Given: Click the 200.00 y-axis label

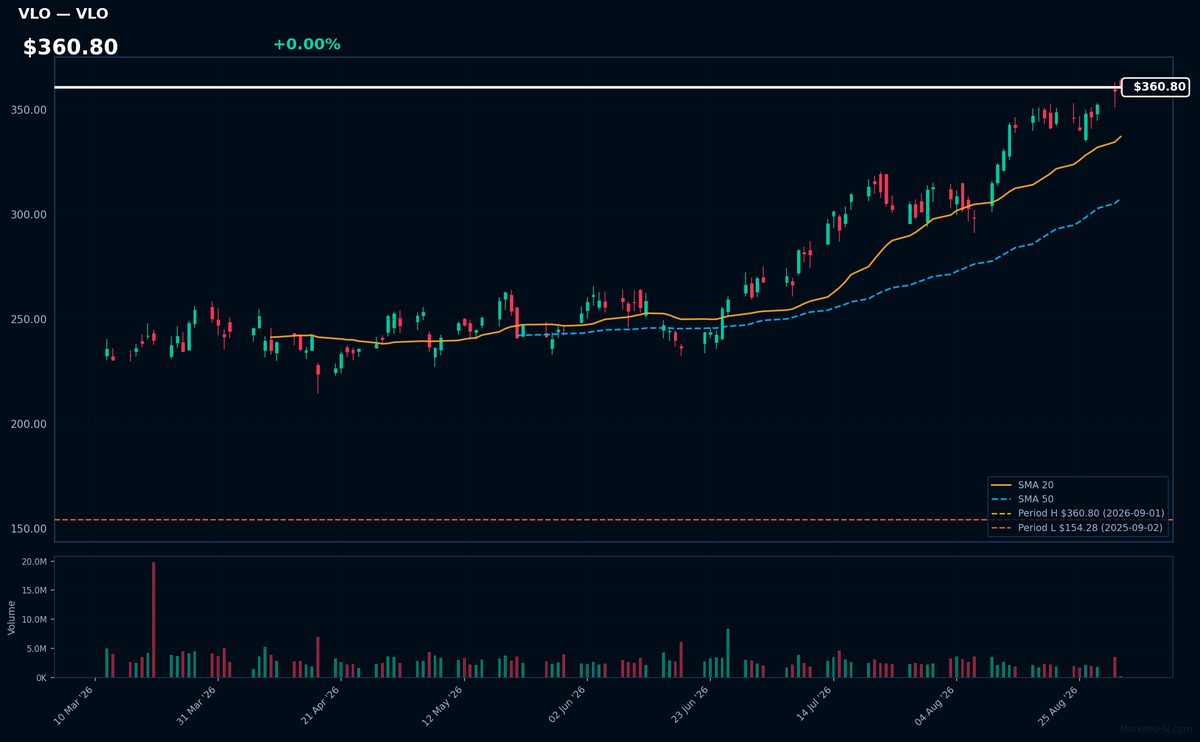Looking at the screenshot, I should tap(30, 424).
